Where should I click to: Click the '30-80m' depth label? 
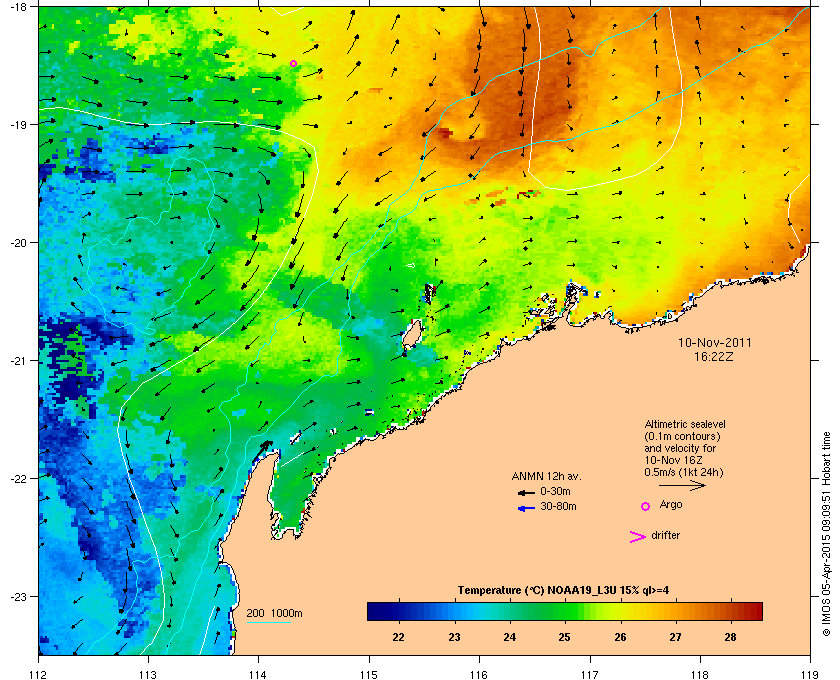click(558, 506)
